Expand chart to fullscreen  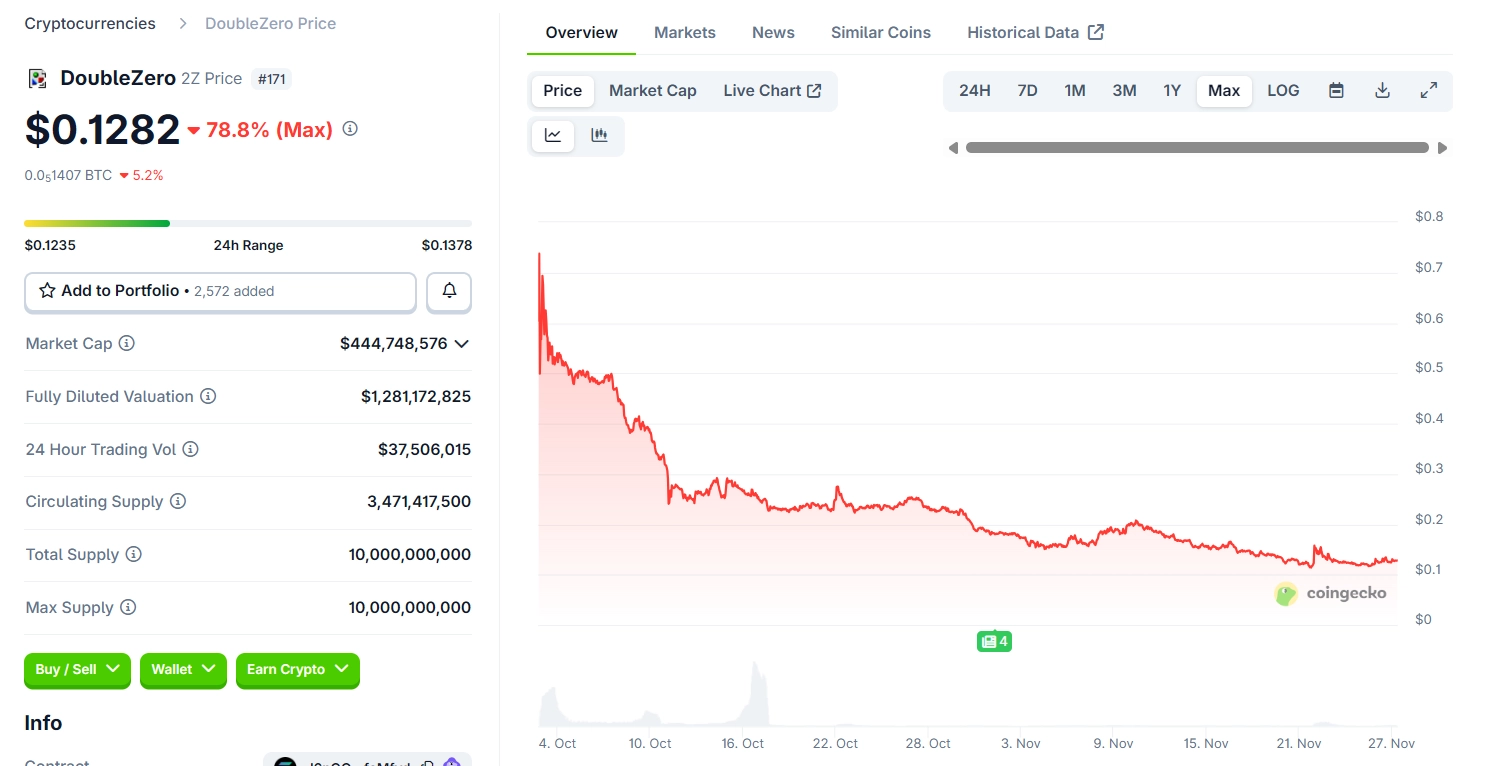[x=1429, y=91]
